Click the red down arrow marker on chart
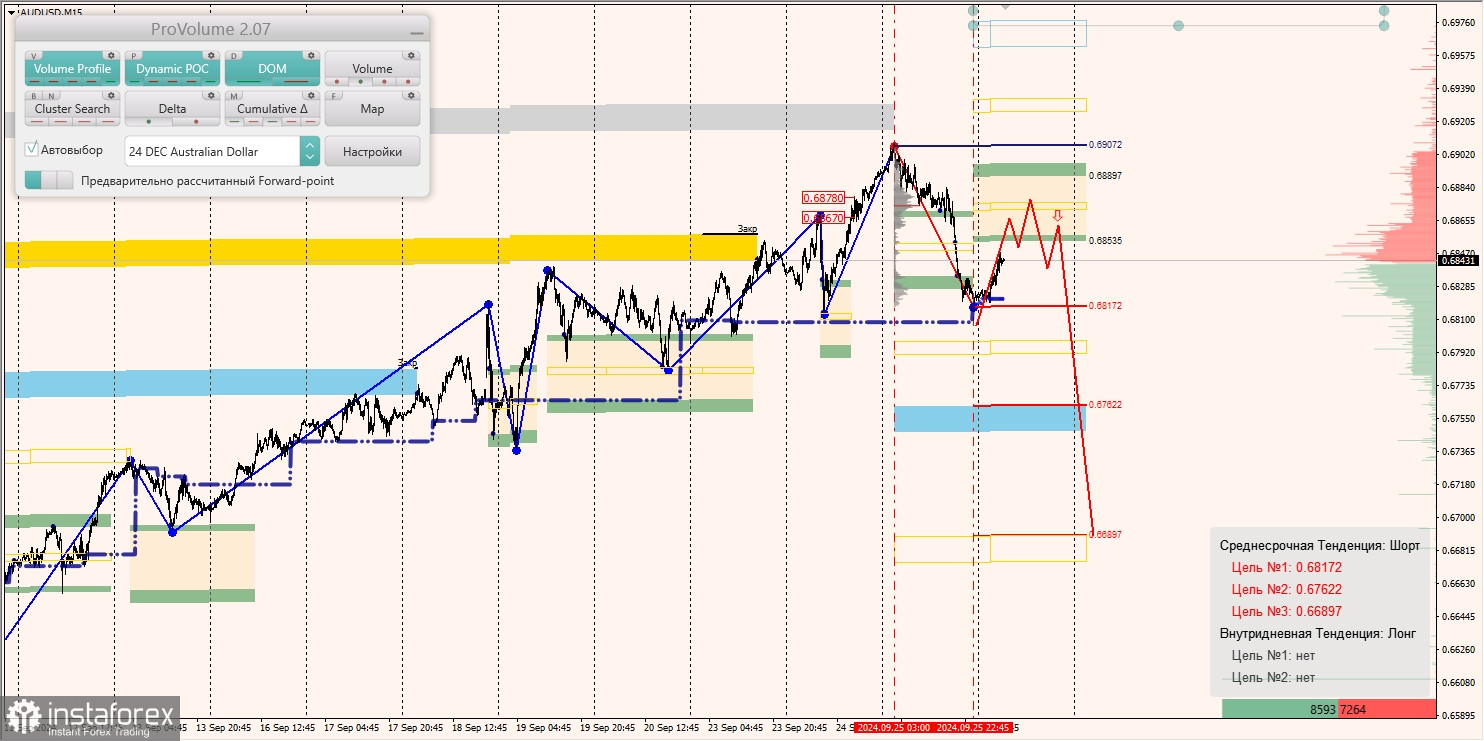This screenshot has height=741, width=1484. coord(1057,215)
